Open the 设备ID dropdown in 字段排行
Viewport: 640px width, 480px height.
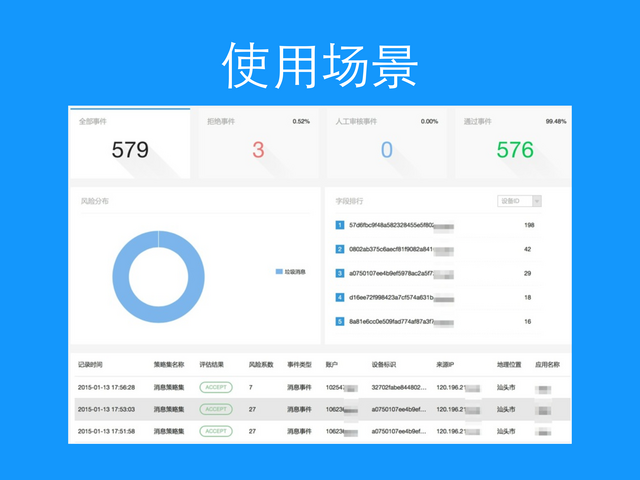click(x=519, y=201)
